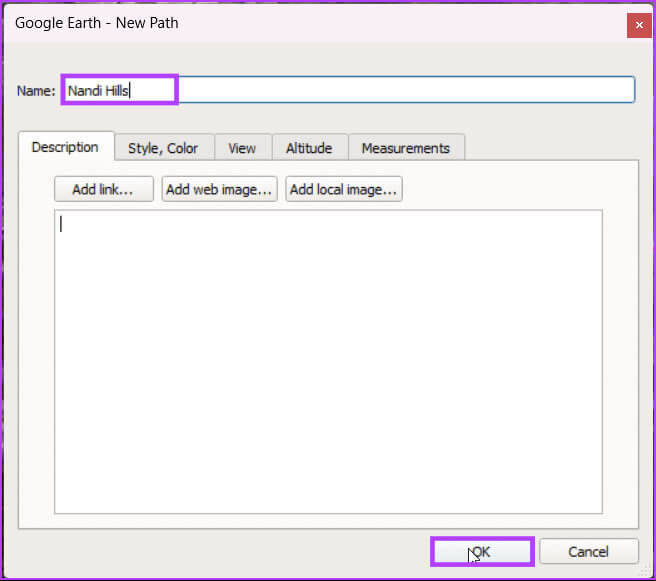Click the Add web image... button
The height and width of the screenshot is (581, 656).
tap(219, 189)
